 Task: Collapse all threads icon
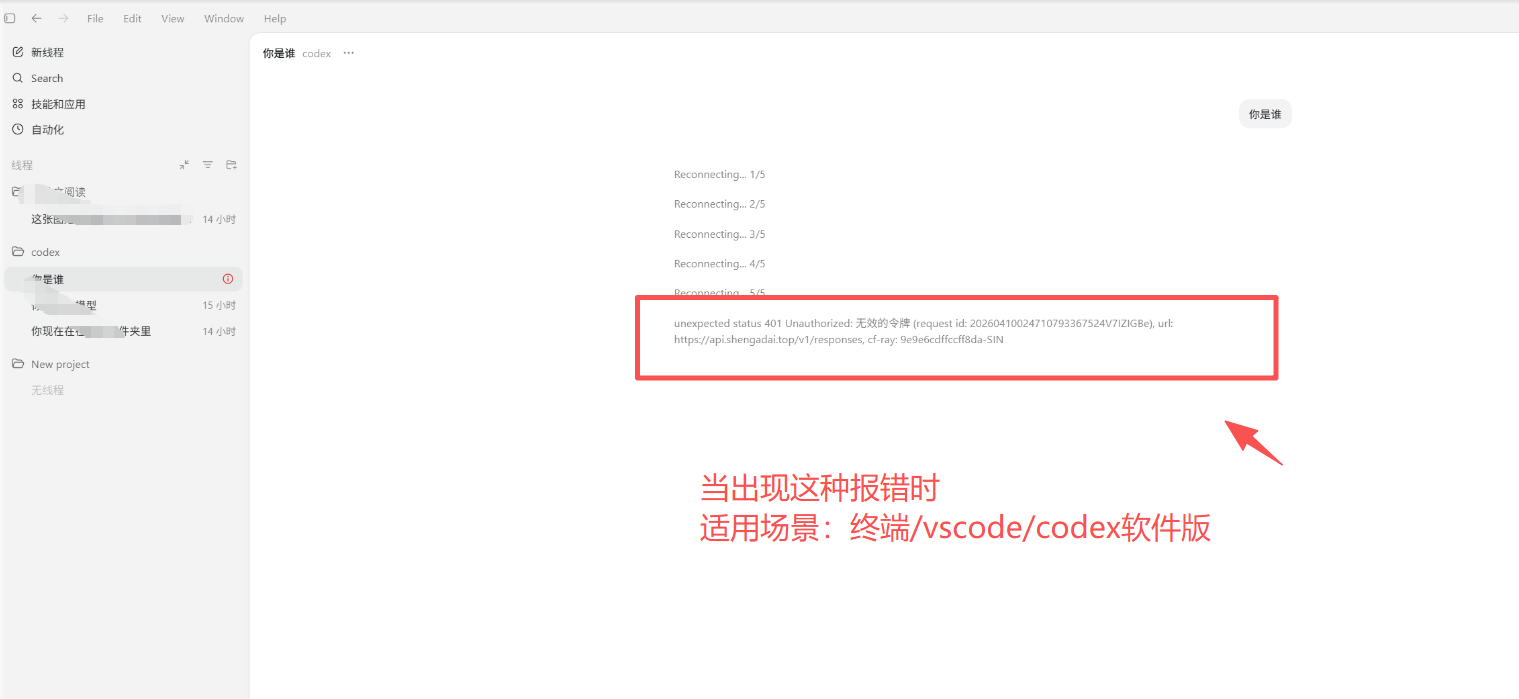(184, 165)
